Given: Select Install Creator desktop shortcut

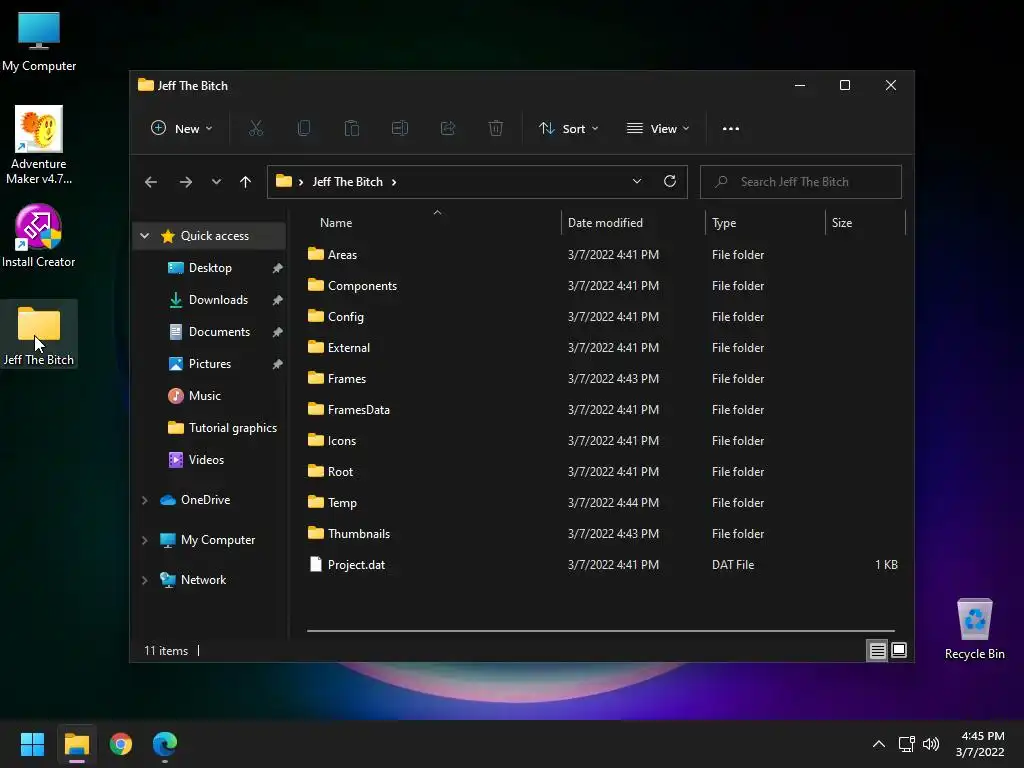Looking at the screenshot, I should point(39,236).
